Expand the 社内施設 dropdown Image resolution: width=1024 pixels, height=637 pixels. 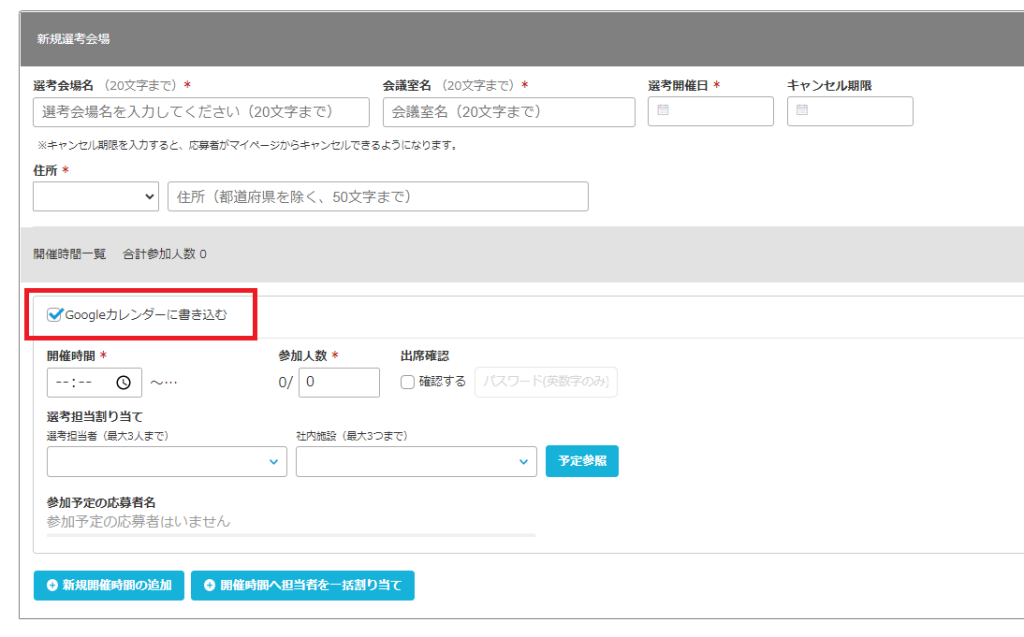click(416, 461)
